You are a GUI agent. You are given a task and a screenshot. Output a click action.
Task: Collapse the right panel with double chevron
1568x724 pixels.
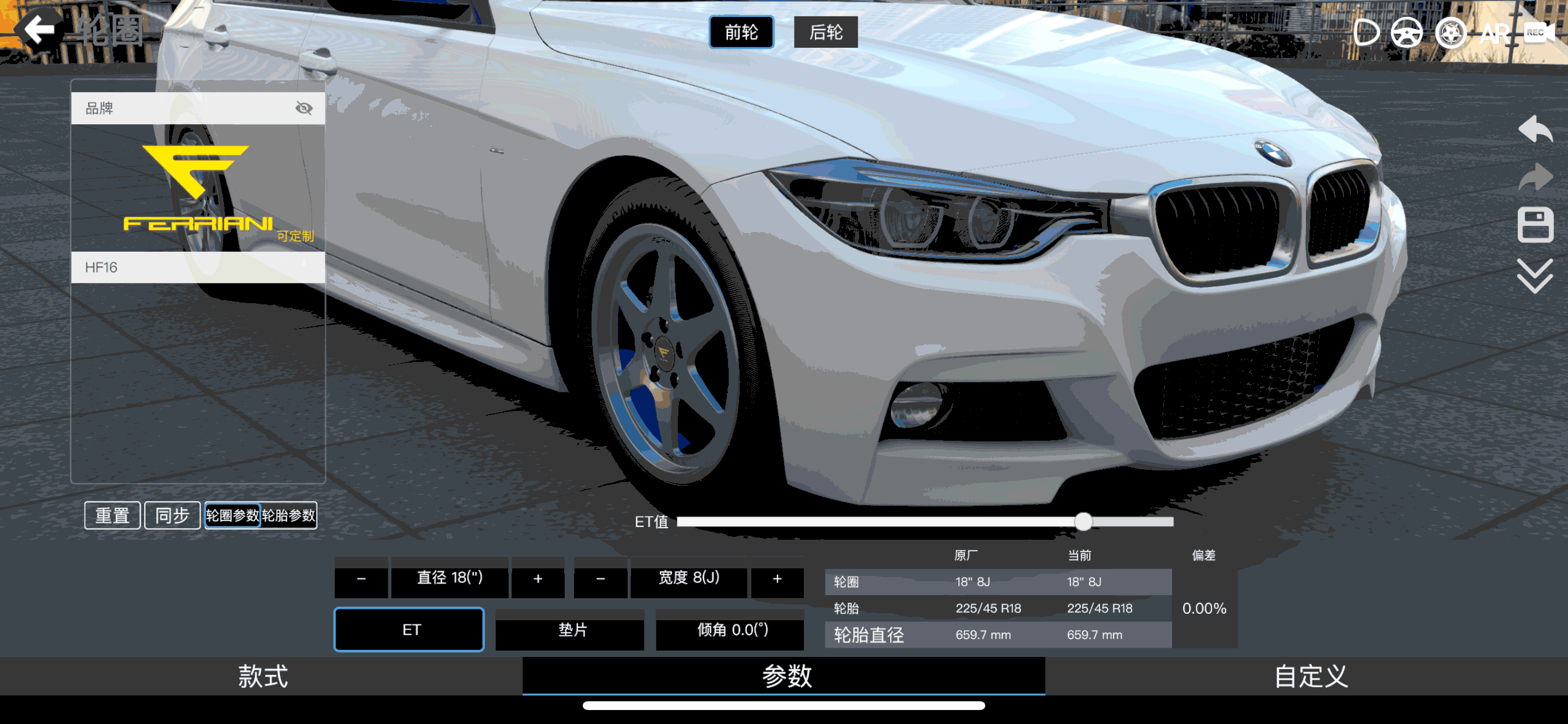(x=1535, y=276)
